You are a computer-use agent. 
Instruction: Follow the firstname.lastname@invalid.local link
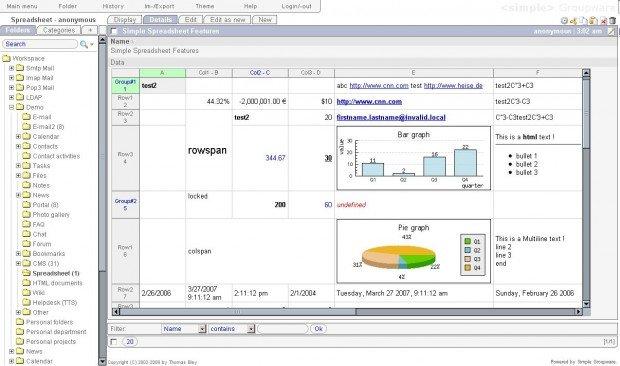(391, 117)
